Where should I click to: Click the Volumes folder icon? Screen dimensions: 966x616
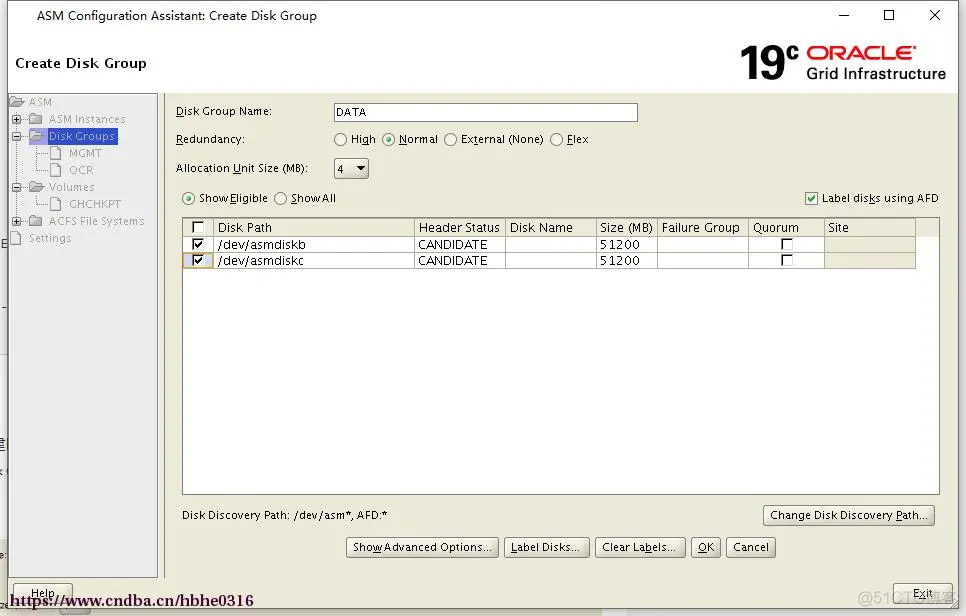click(x=36, y=187)
